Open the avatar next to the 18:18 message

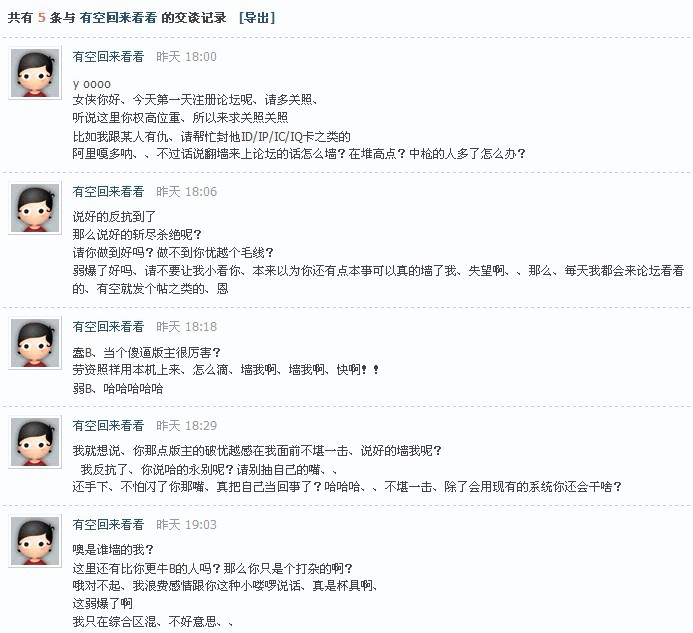pos(35,342)
